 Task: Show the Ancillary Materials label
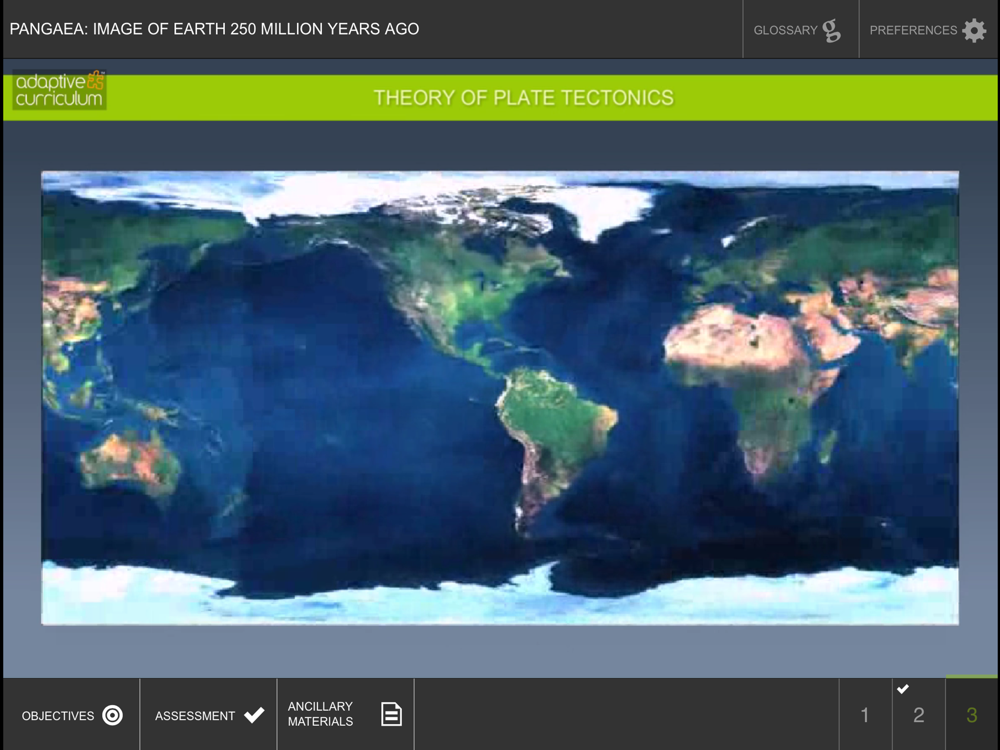tap(320, 714)
